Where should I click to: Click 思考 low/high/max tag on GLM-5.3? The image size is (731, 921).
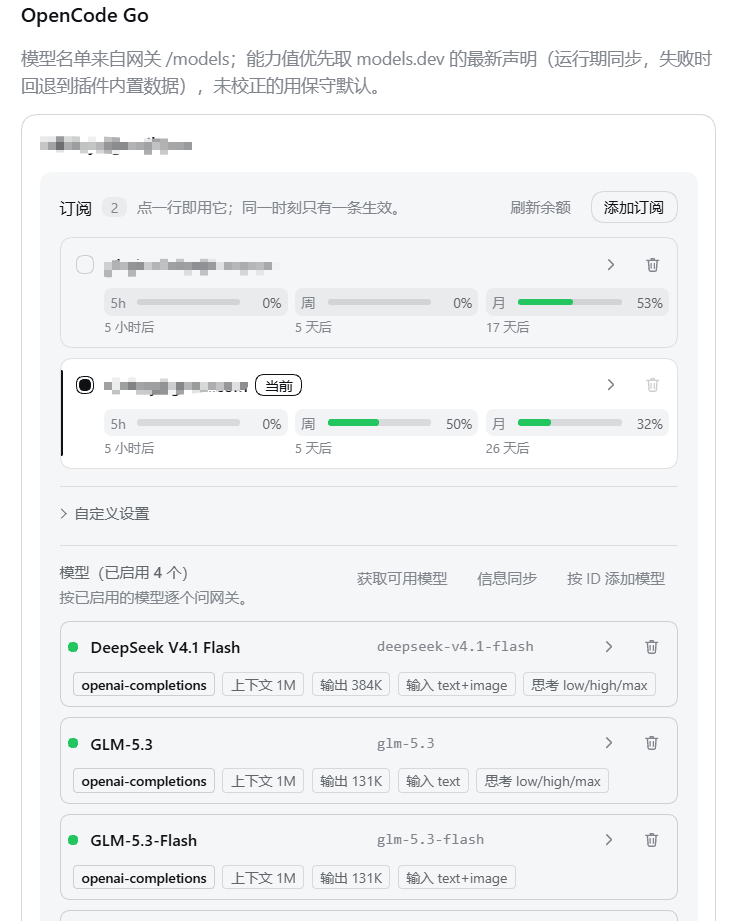click(543, 781)
